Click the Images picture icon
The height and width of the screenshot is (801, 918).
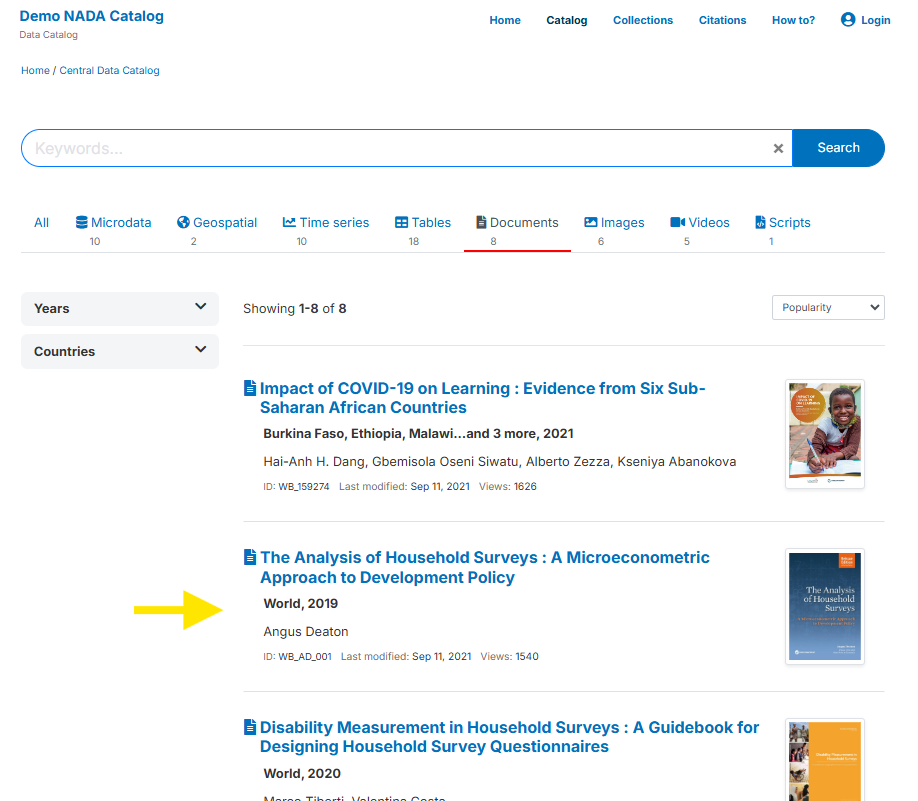click(x=591, y=223)
